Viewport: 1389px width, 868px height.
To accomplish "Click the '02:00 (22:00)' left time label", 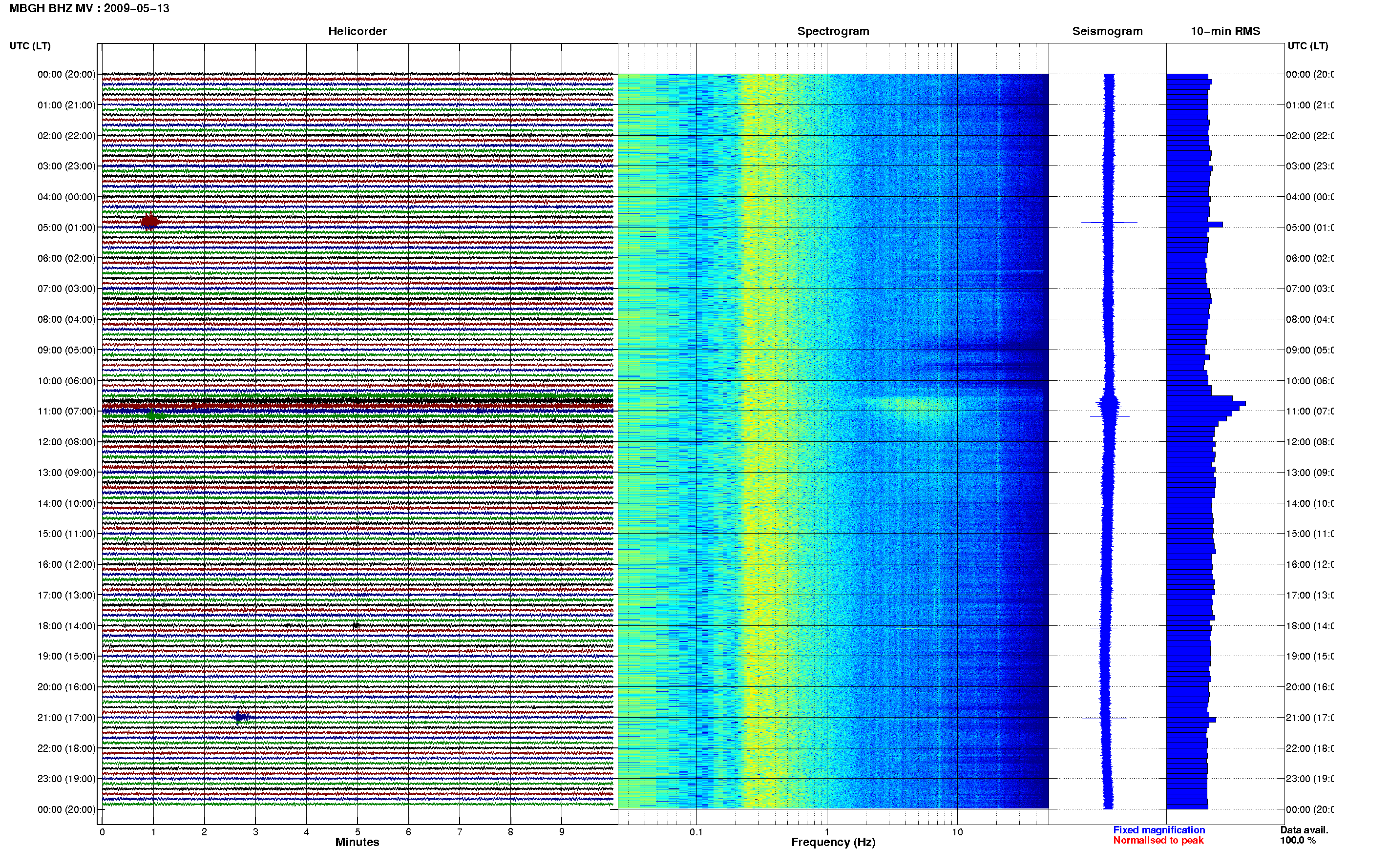I will pos(66,136).
